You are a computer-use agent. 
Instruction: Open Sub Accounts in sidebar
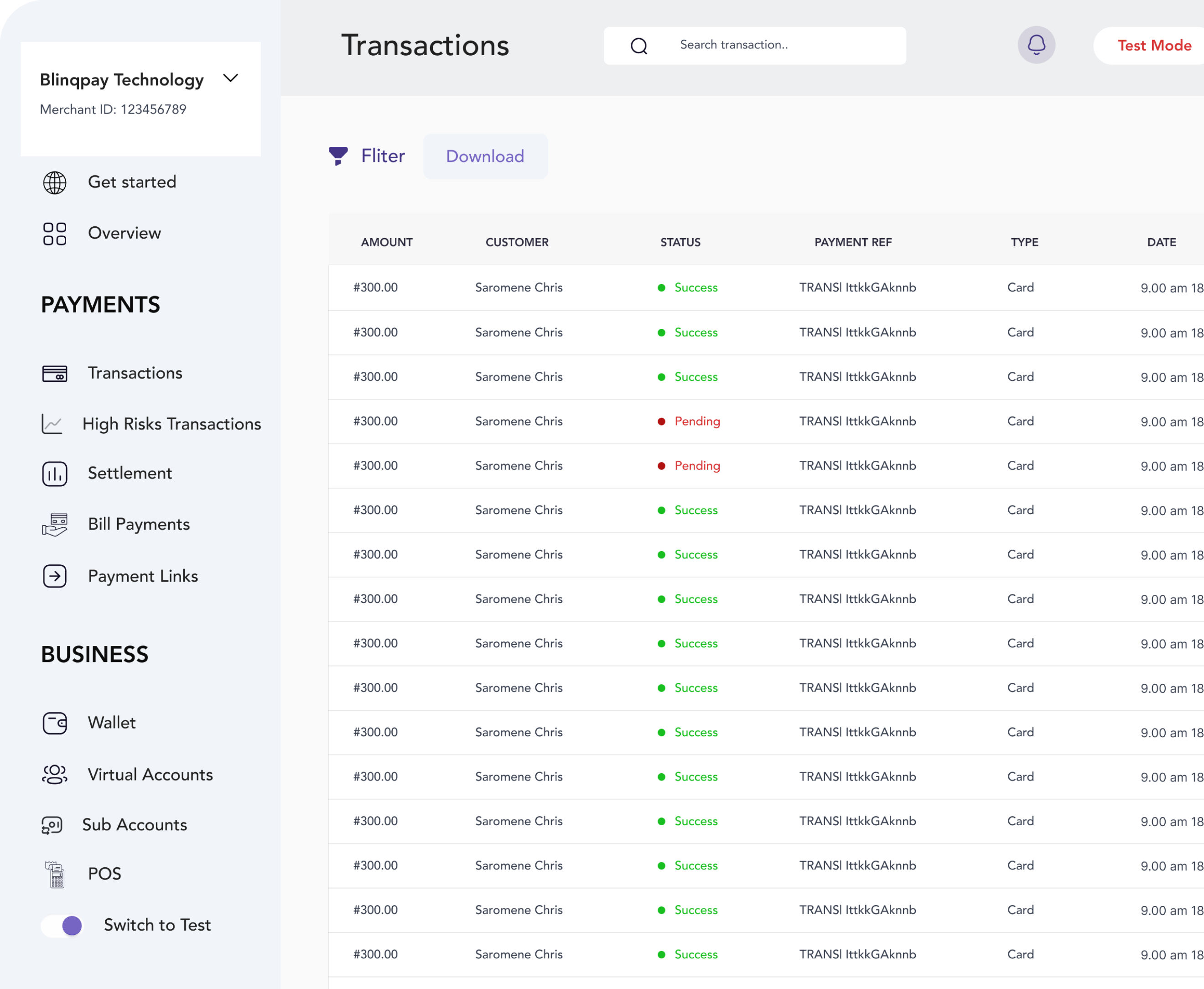pyautogui.click(x=135, y=825)
